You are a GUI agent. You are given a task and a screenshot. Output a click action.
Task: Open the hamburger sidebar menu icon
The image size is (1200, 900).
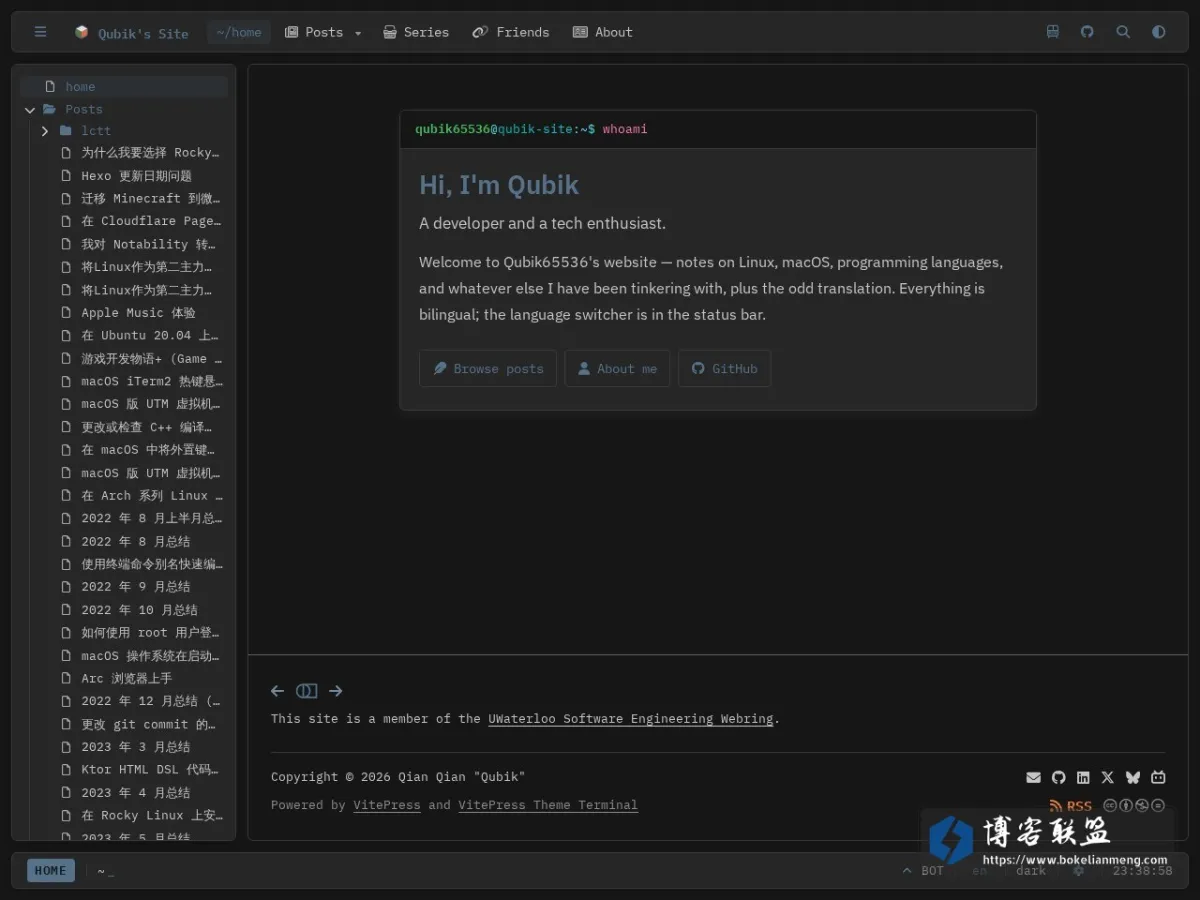pos(40,32)
